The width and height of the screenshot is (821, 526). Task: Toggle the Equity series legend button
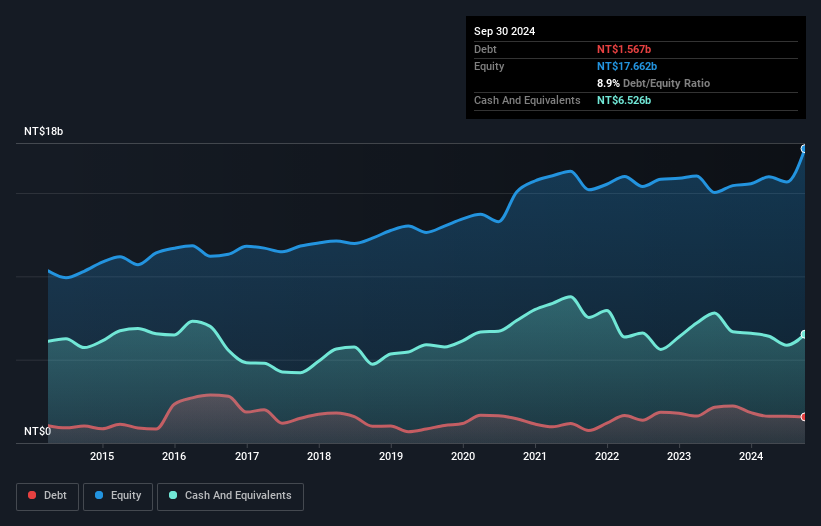pyautogui.click(x=118, y=496)
